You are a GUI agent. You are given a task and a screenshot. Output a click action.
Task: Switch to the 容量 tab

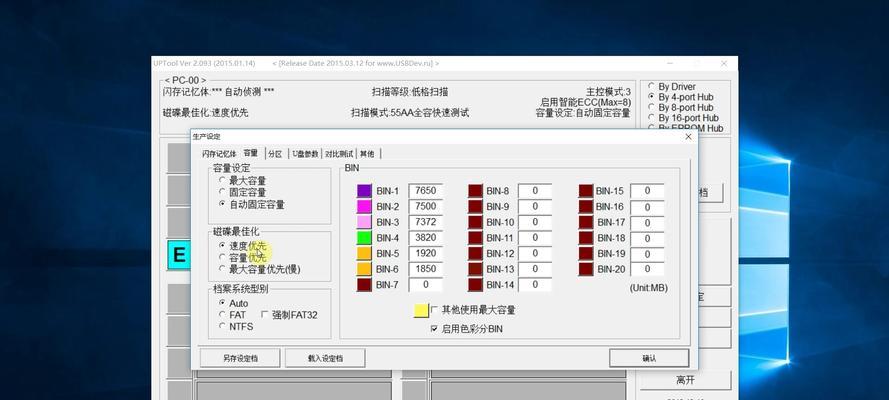tap(251, 153)
